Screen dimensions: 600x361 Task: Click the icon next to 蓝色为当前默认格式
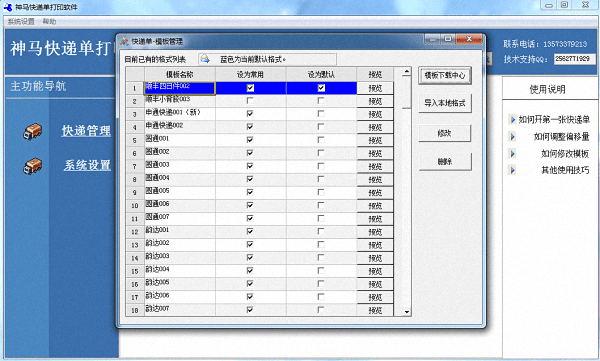[205, 59]
